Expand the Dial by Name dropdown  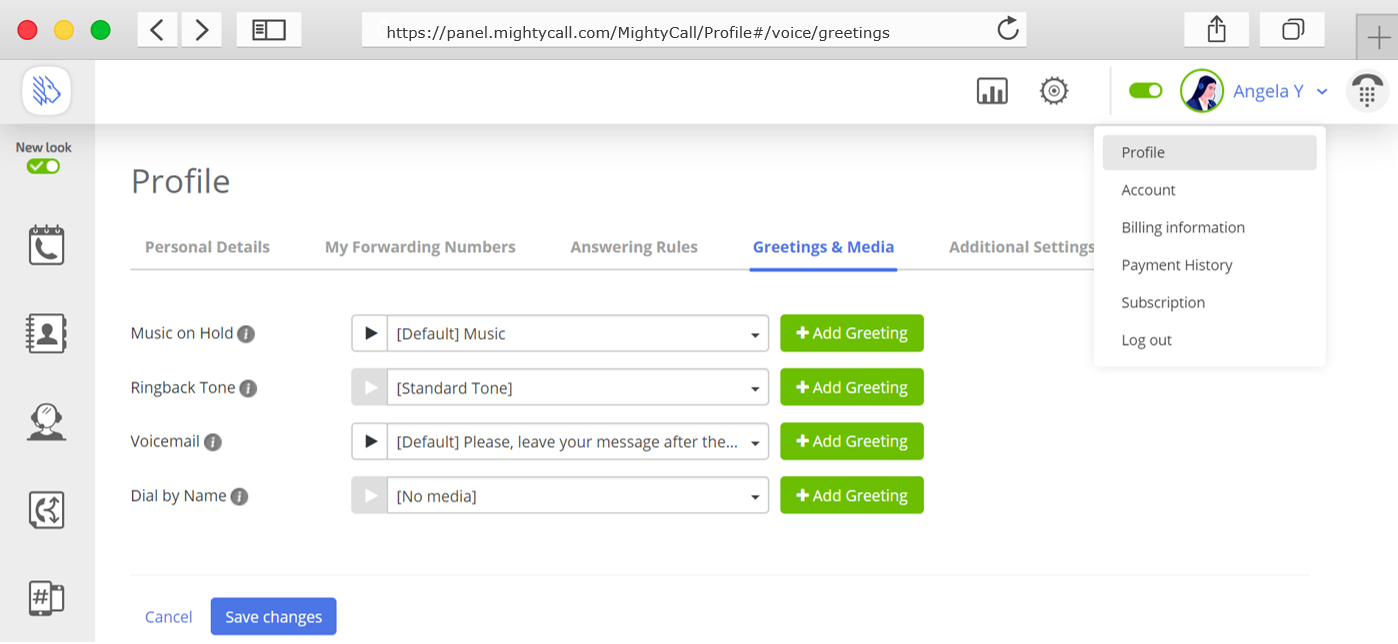(x=577, y=496)
